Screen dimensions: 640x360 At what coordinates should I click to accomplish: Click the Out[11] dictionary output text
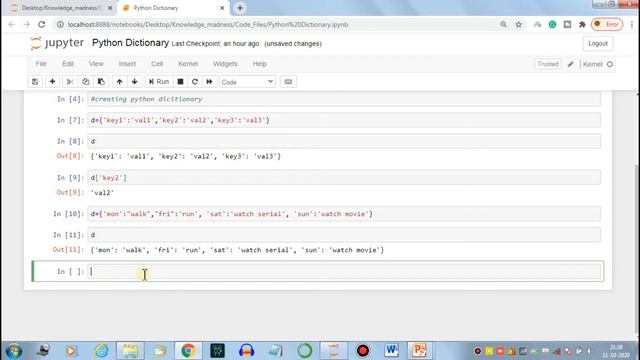(237, 250)
